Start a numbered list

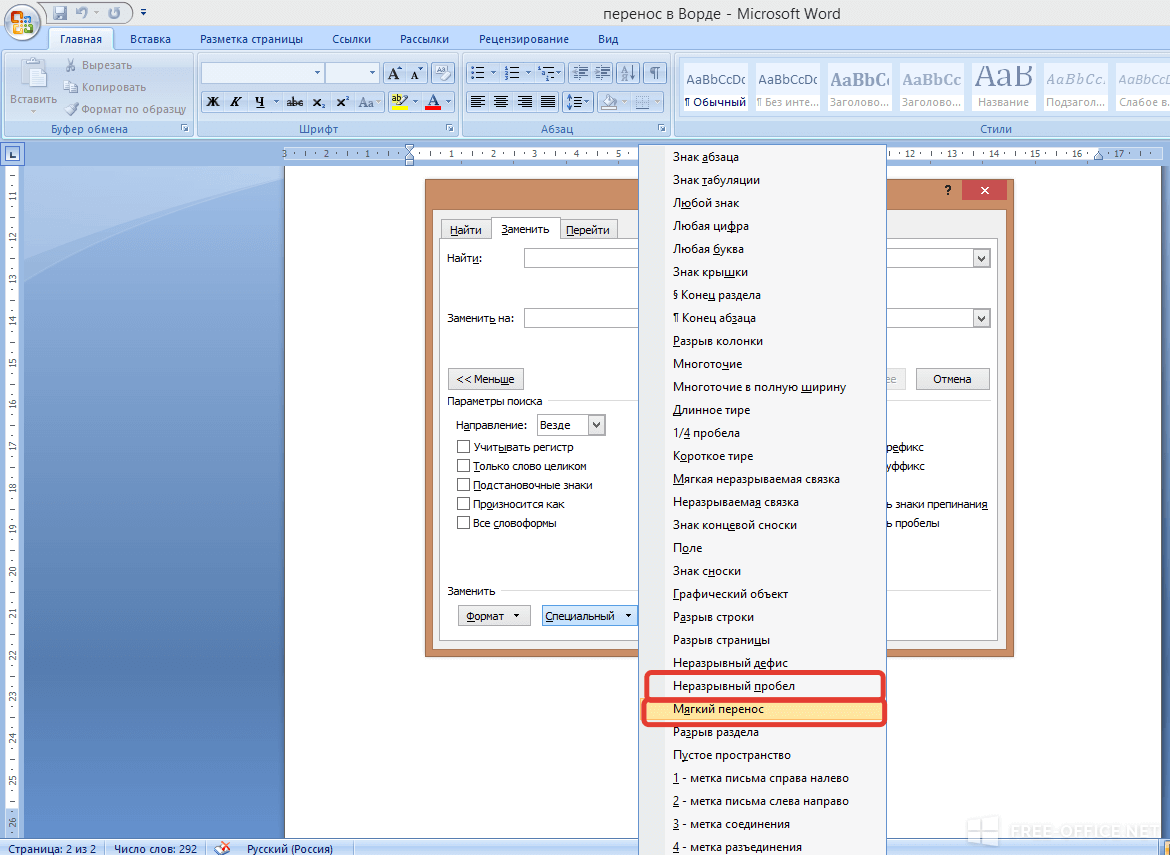coord(512,73)
